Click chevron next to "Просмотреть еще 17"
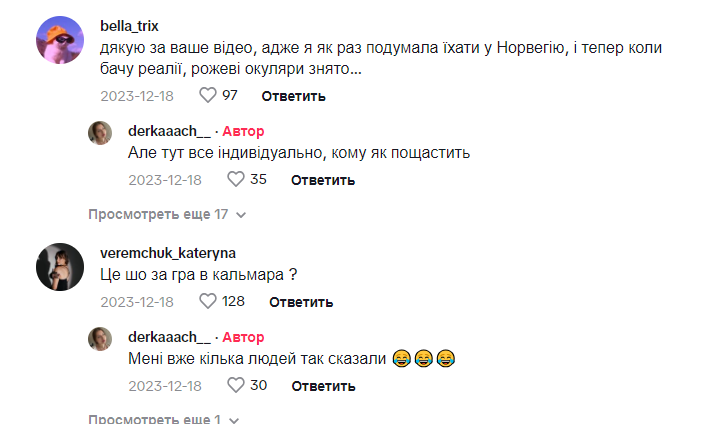The height and width of the screenshot is (424, 717). (x=240, y=215)
